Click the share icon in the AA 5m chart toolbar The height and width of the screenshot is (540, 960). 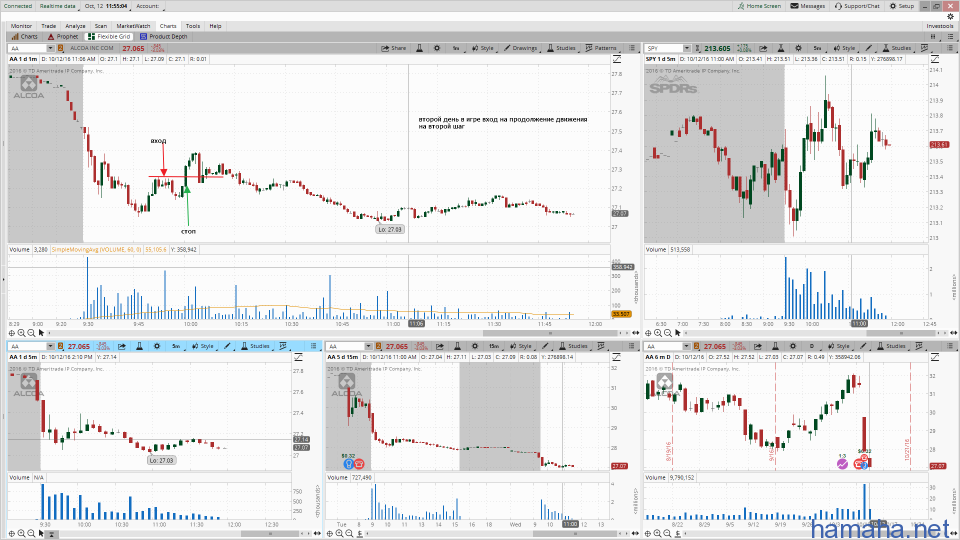point(122,346)
